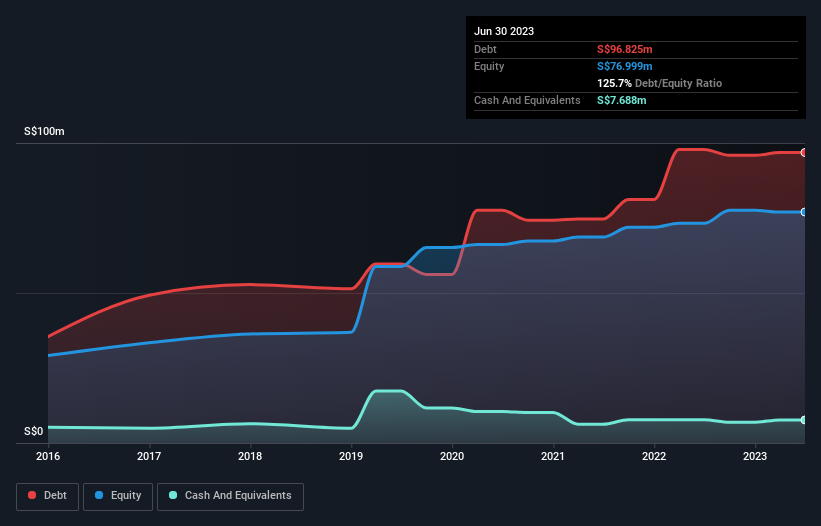Click the Jun 30 2023 tooltip date
The image size is (821, 526).
(504, 31)
